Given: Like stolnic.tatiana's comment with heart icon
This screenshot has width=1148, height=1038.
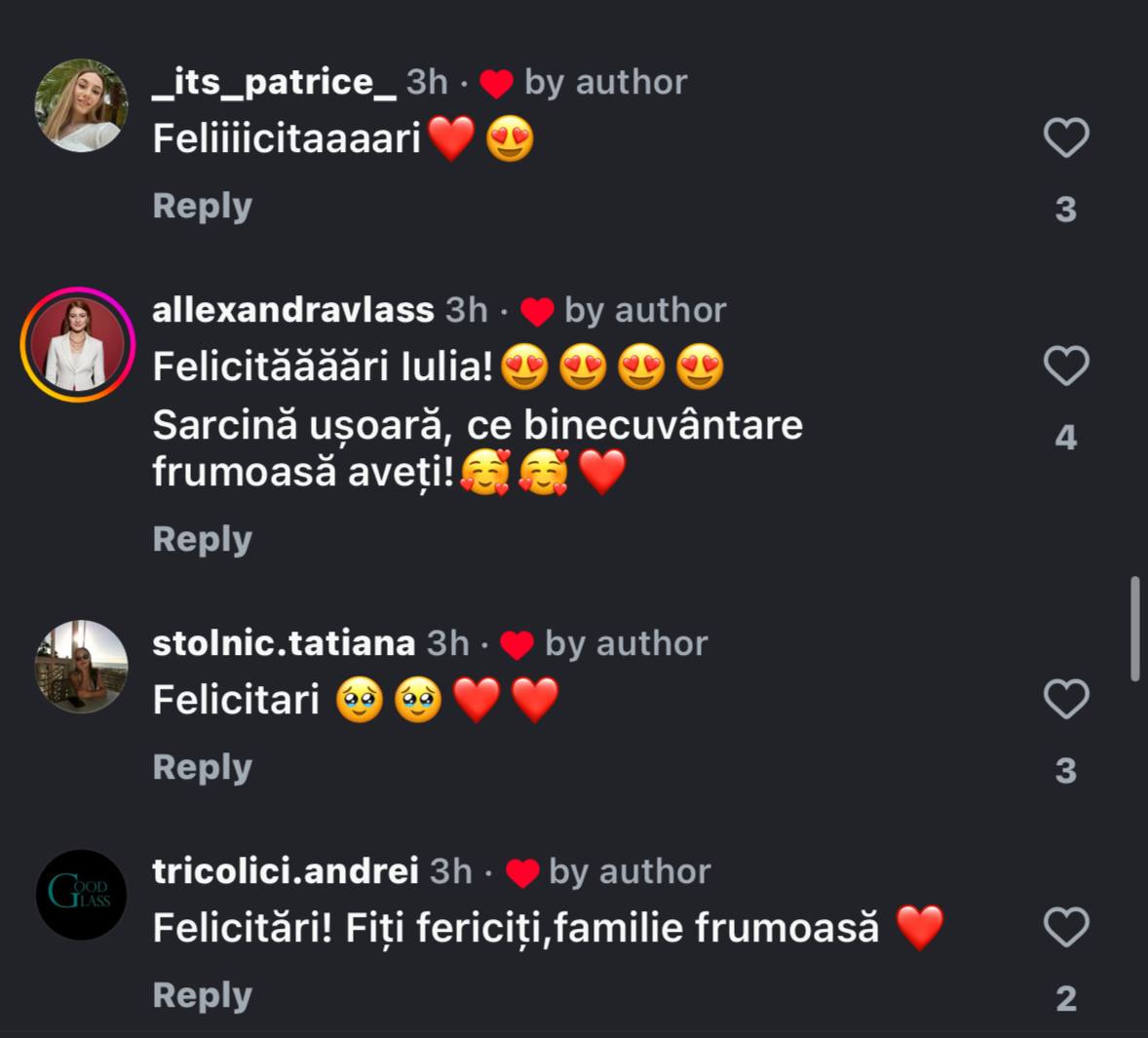Looking at the screenshot, I should [x=1066, y=699].
